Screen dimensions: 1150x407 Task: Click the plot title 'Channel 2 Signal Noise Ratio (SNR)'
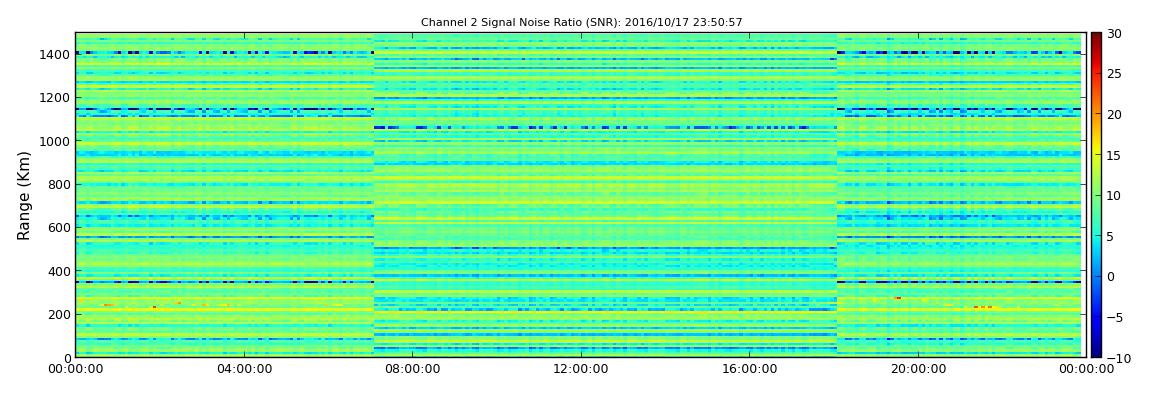[x=581, y=23]
